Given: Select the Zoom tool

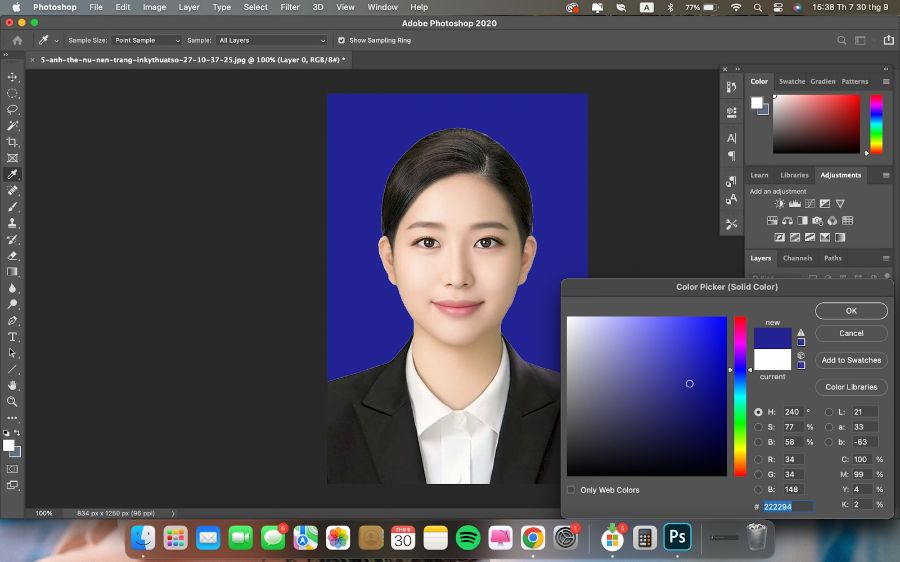Looking at the screenshot, I should [x=12, y=401].
